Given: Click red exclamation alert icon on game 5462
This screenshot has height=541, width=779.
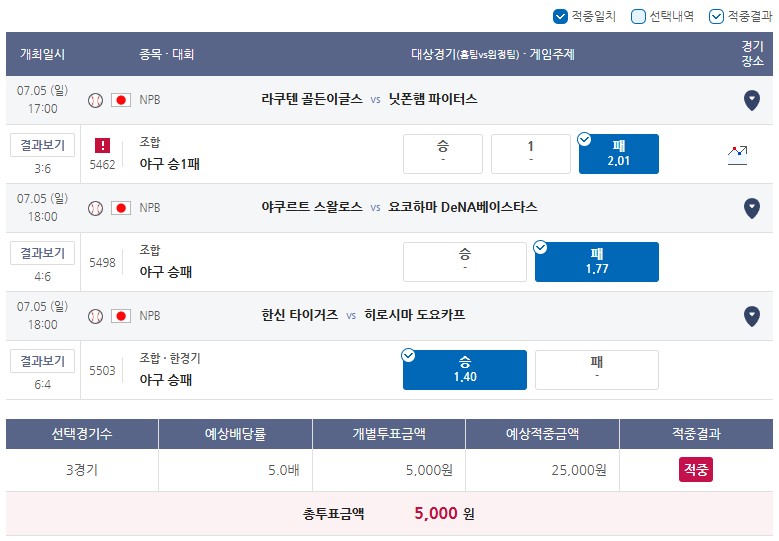Looking at the screenshot, I should (102, 146).
